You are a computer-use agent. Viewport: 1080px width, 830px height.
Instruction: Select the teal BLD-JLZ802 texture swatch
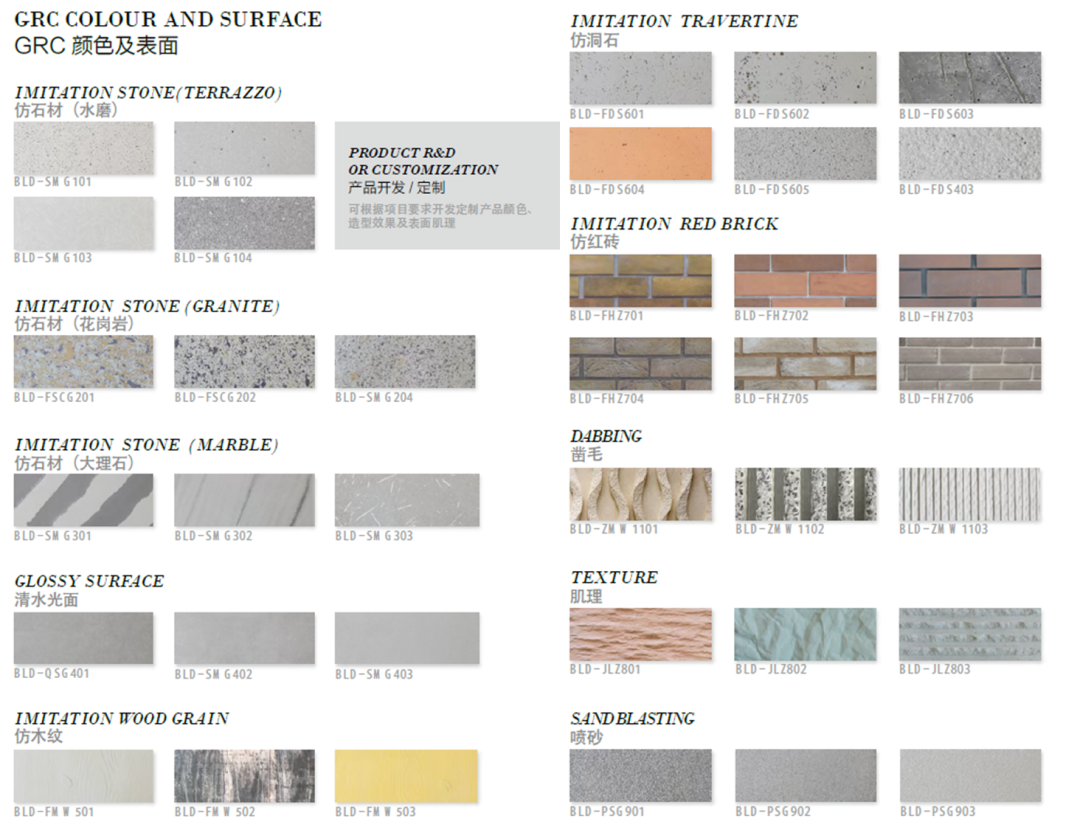pos(805,634)
